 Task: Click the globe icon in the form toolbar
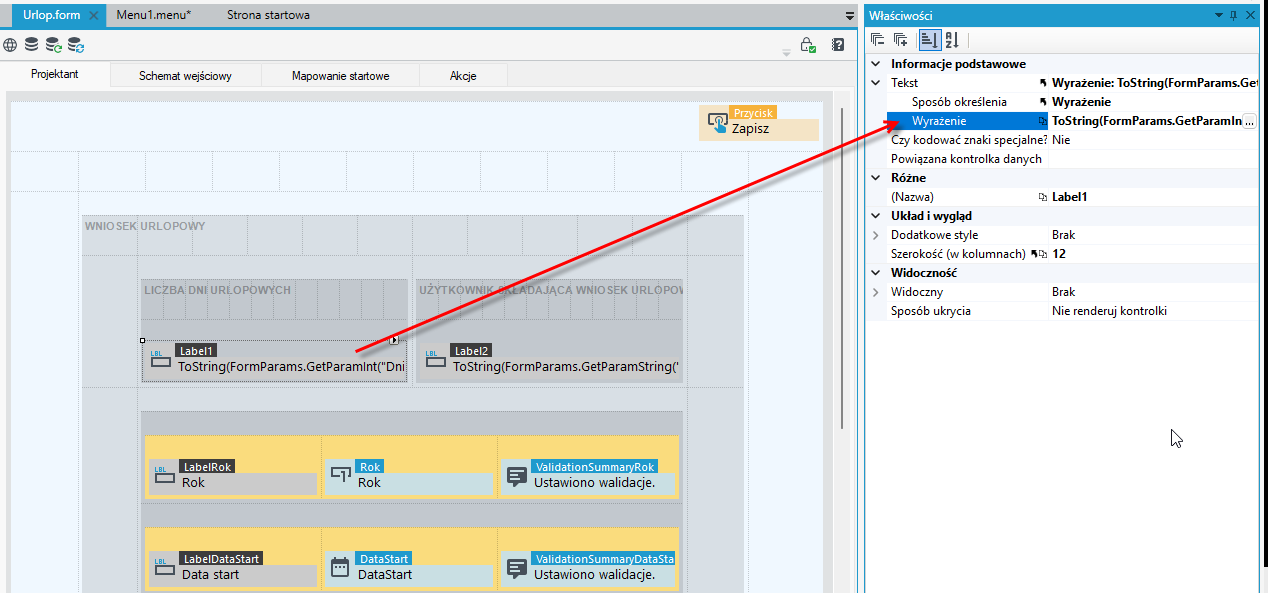pos(10,45)
